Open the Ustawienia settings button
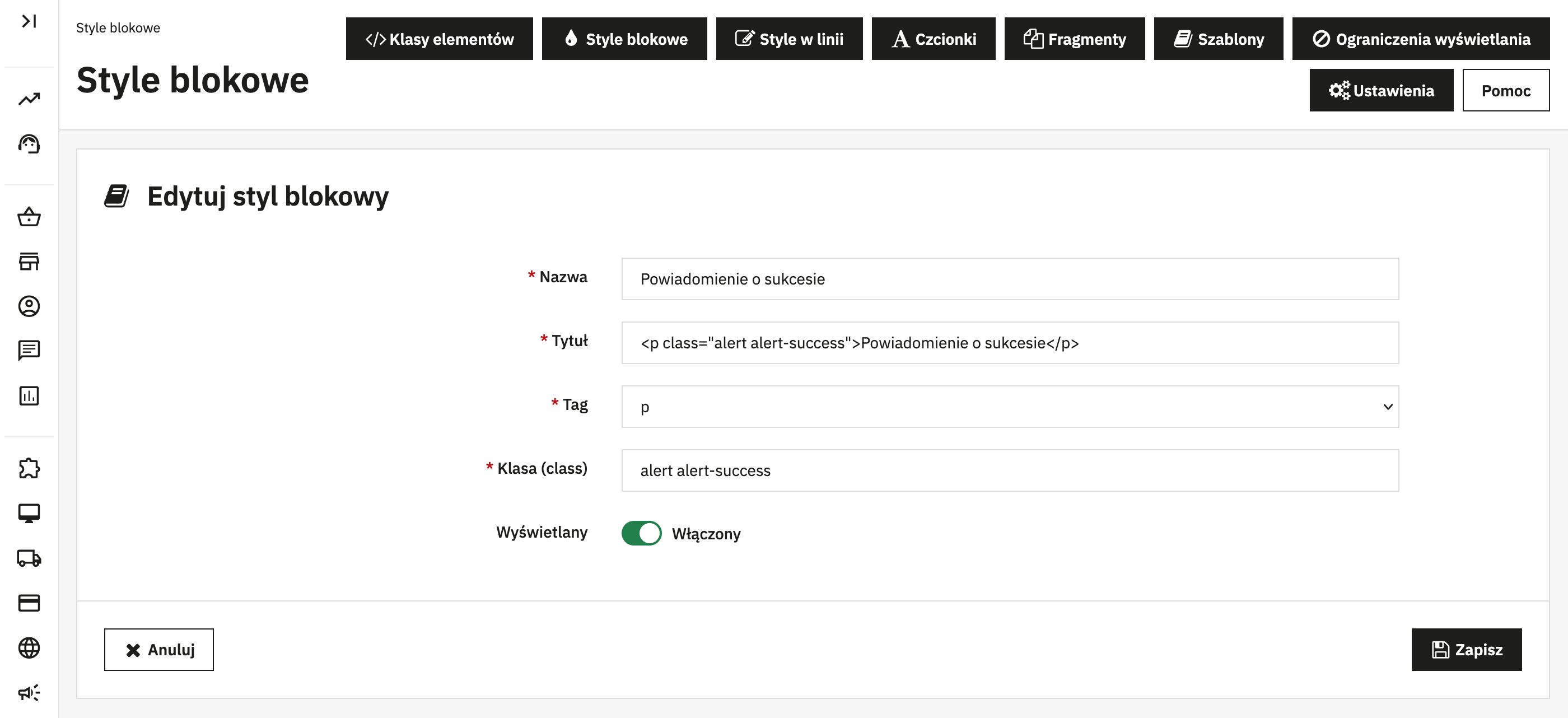Screen dimensions: 1568x718 (1380, 90)
